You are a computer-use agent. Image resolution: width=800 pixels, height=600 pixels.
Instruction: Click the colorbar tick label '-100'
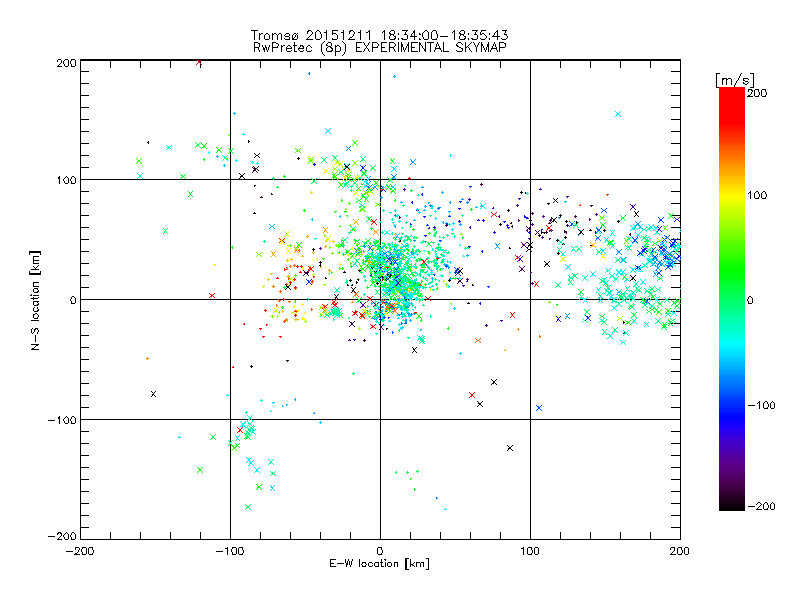tap(761, 405)
